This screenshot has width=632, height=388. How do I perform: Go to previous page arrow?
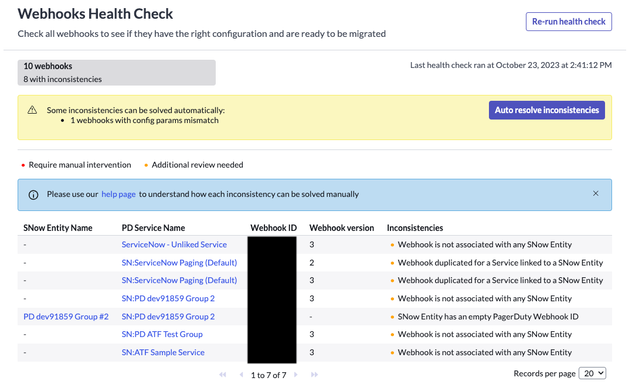[241, 375]
